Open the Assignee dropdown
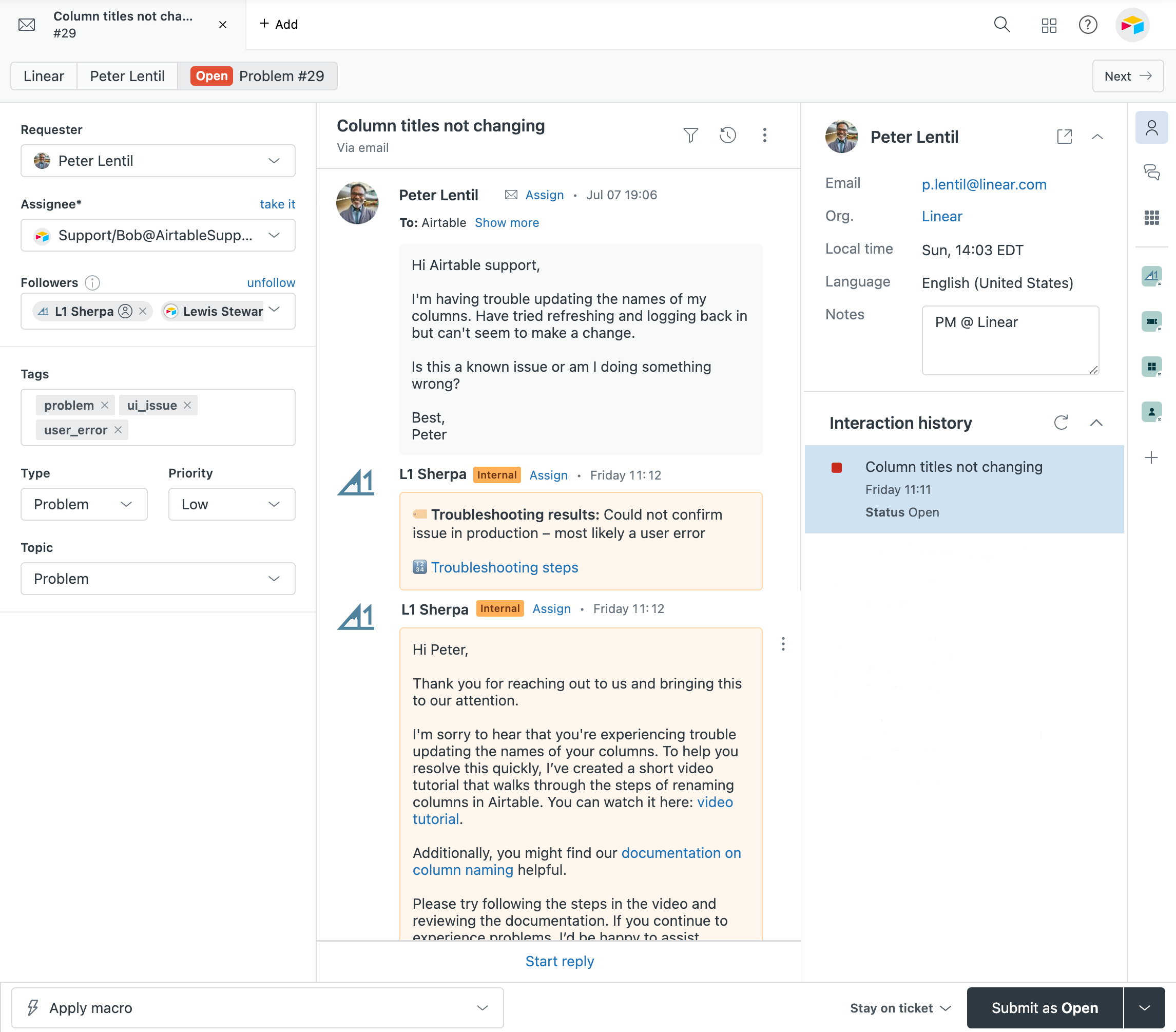 pyautogui.click(x=158, y=235)
